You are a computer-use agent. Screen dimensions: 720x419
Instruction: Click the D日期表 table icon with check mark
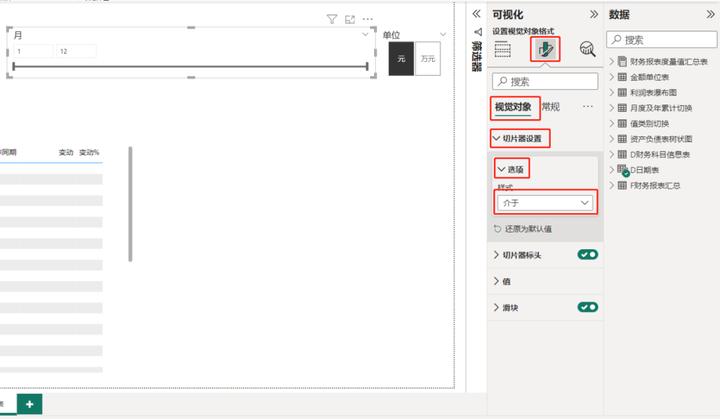(623, 170)
